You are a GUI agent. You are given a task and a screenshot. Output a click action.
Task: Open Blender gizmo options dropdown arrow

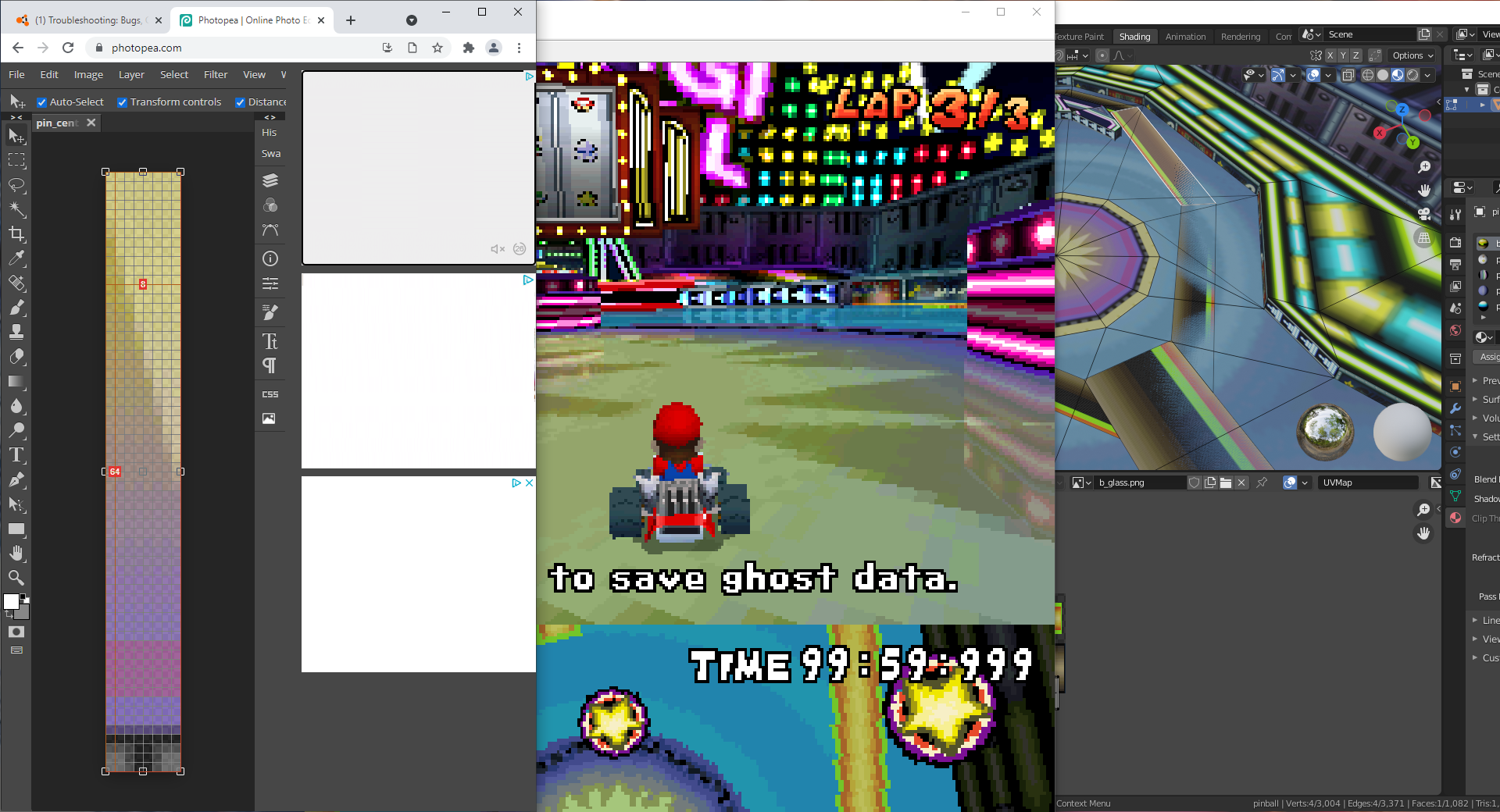pos(1293,75)
